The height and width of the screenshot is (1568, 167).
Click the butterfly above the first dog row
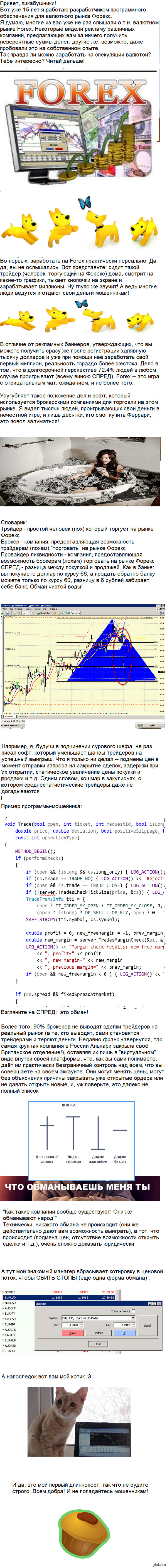pos(84,204)
